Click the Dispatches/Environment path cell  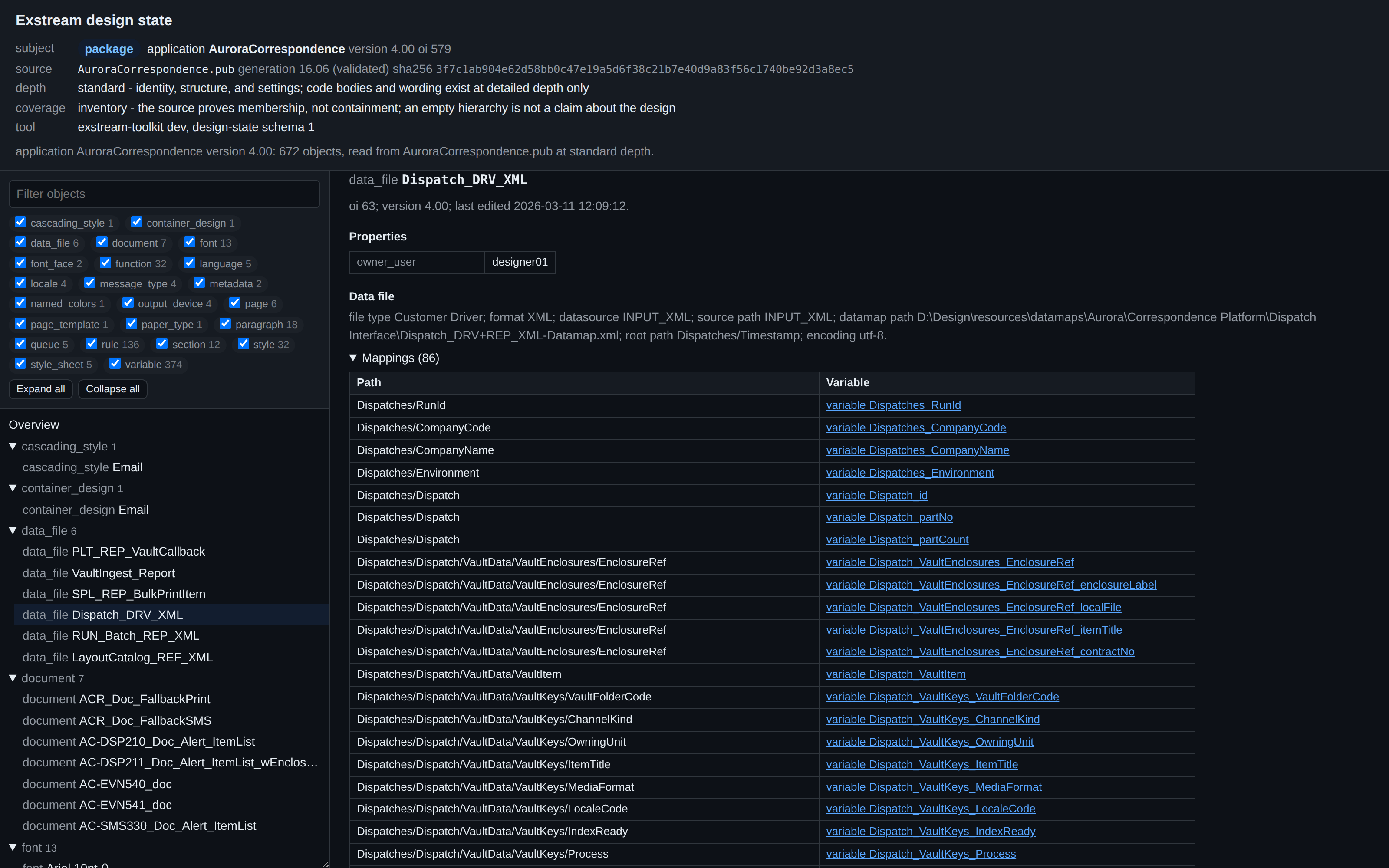(x=584, y=473)
